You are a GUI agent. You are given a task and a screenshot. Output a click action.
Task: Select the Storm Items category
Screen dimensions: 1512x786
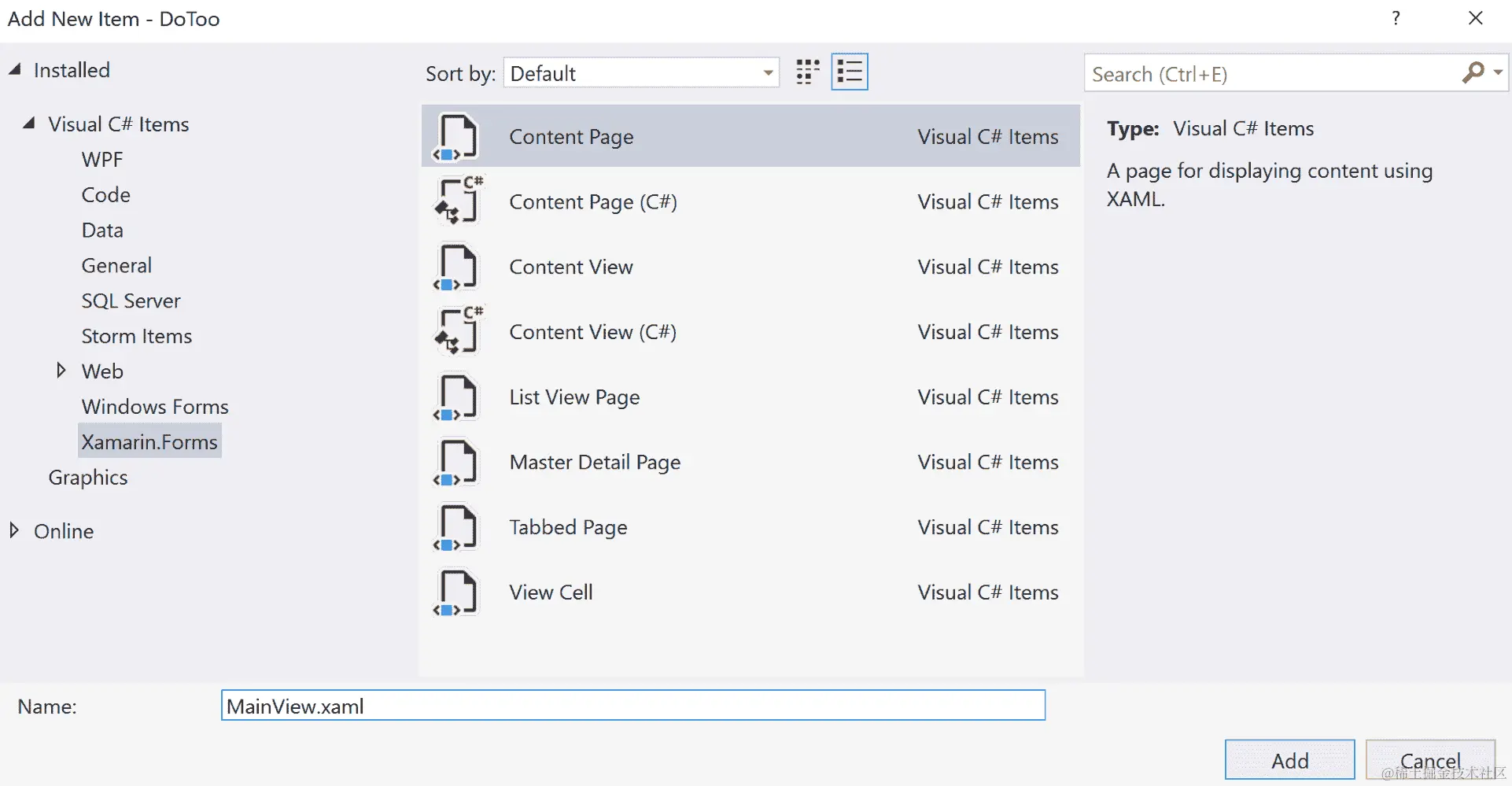[x=137, y=337]
